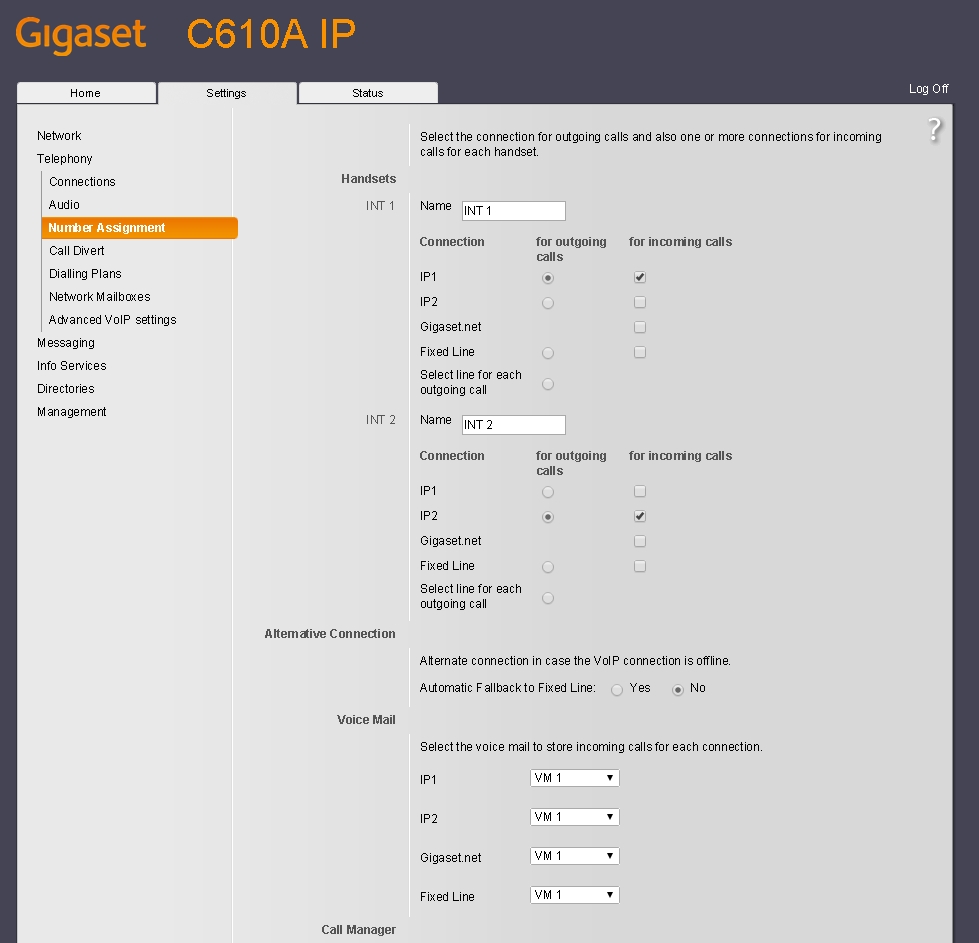Open the Fixed Line voice mail dropdown
The width and height of the screenshot is (979, 943).
pos(574,895)
